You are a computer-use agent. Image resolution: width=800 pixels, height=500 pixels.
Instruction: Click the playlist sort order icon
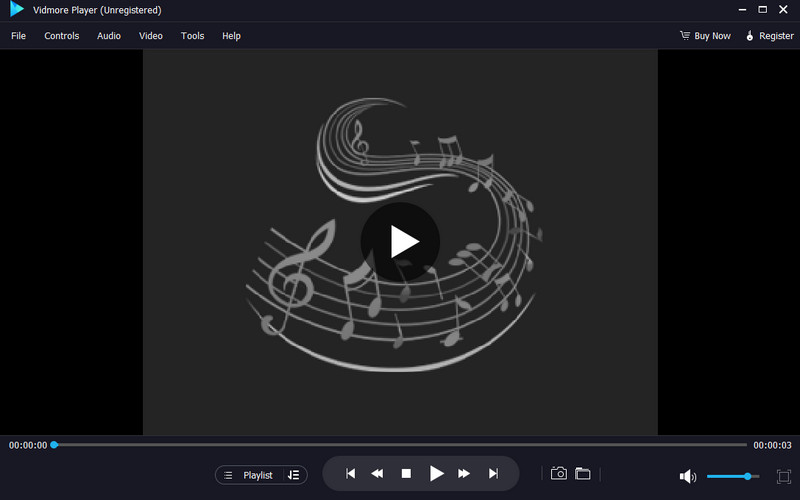pyautogui.click(x=293, y=475)
